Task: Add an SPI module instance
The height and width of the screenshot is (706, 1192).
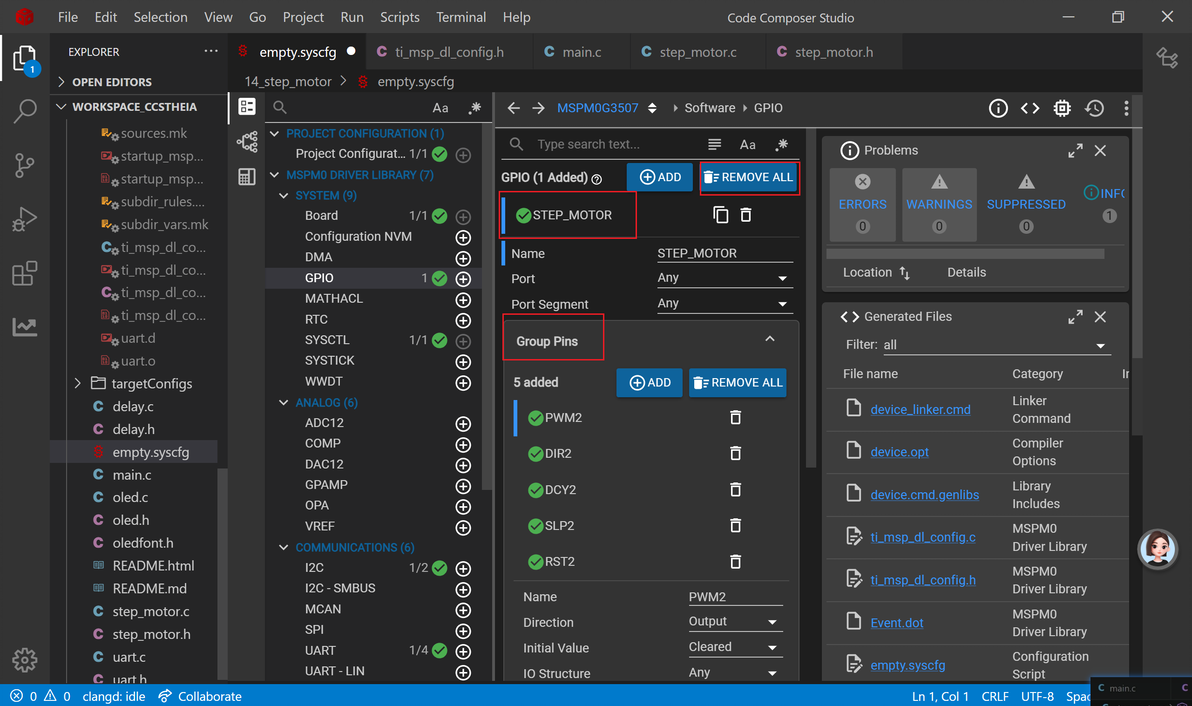Action: coord(463,630)
